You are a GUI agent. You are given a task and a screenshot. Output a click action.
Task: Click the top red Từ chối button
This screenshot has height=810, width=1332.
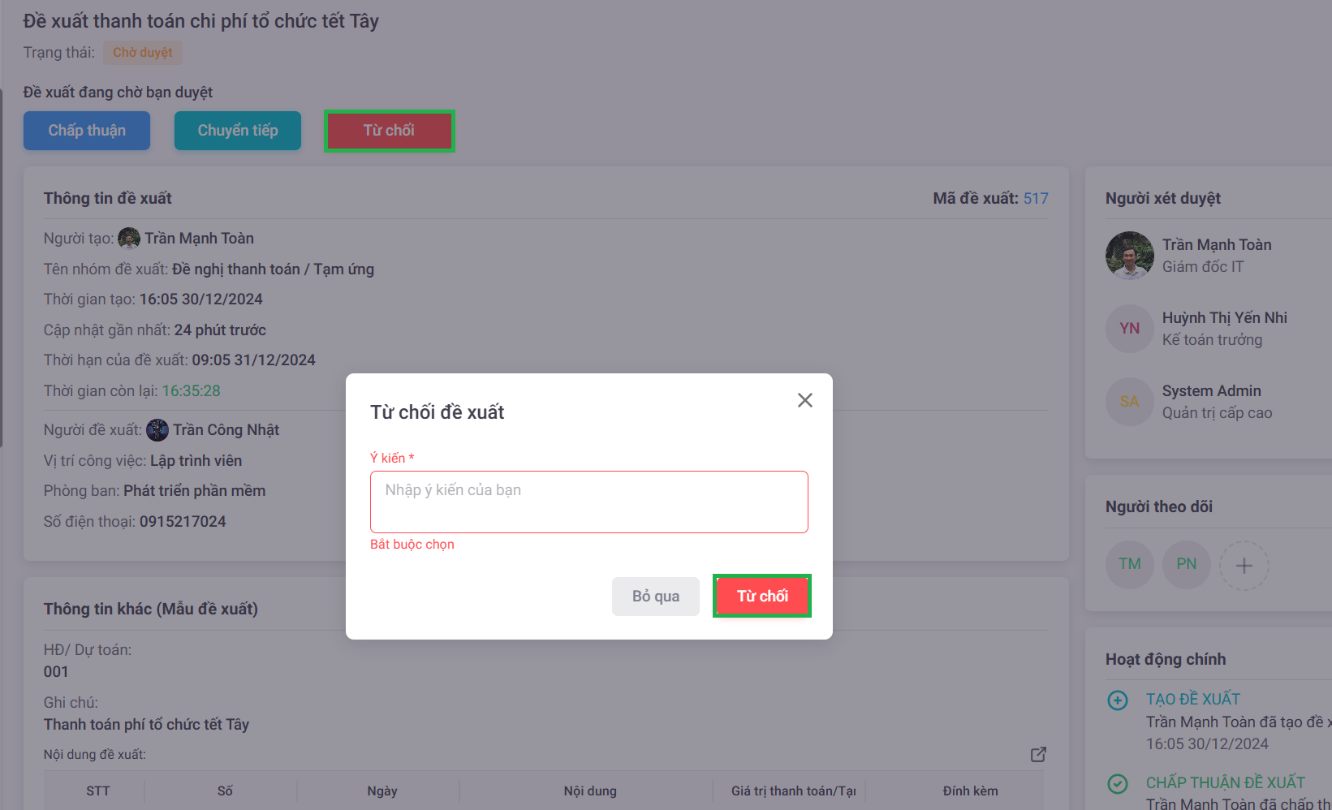(389, 131)
